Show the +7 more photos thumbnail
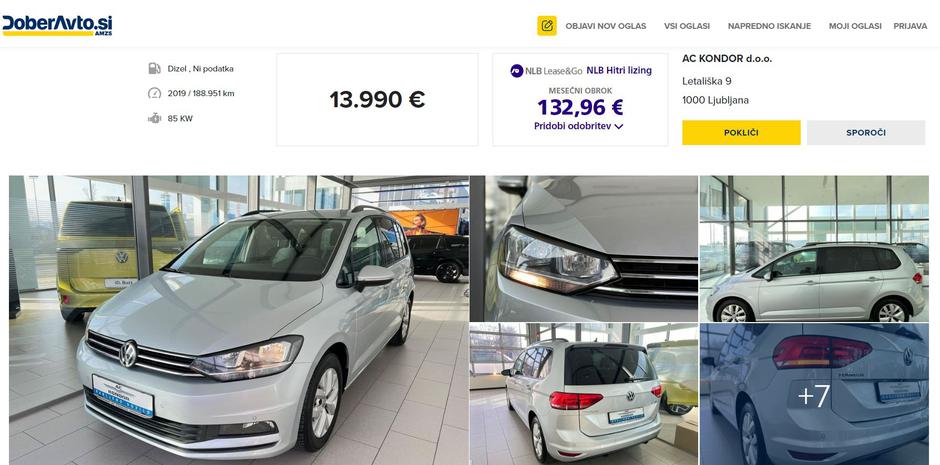940x465 pixels. pos(814,394)
